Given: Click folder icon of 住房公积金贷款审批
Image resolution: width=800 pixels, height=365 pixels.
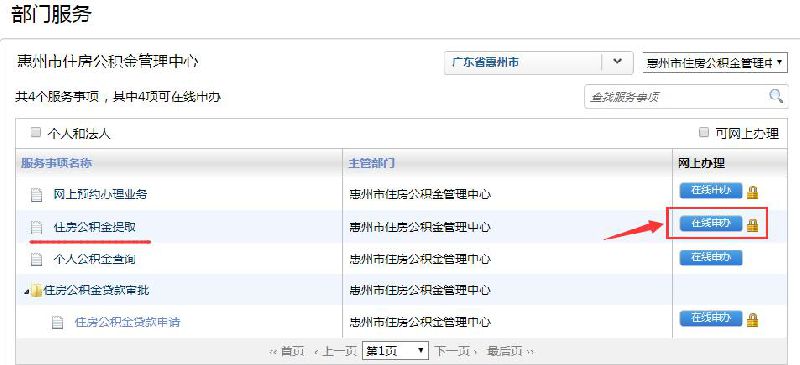Looking at the screenshot, I should [36, 291].
